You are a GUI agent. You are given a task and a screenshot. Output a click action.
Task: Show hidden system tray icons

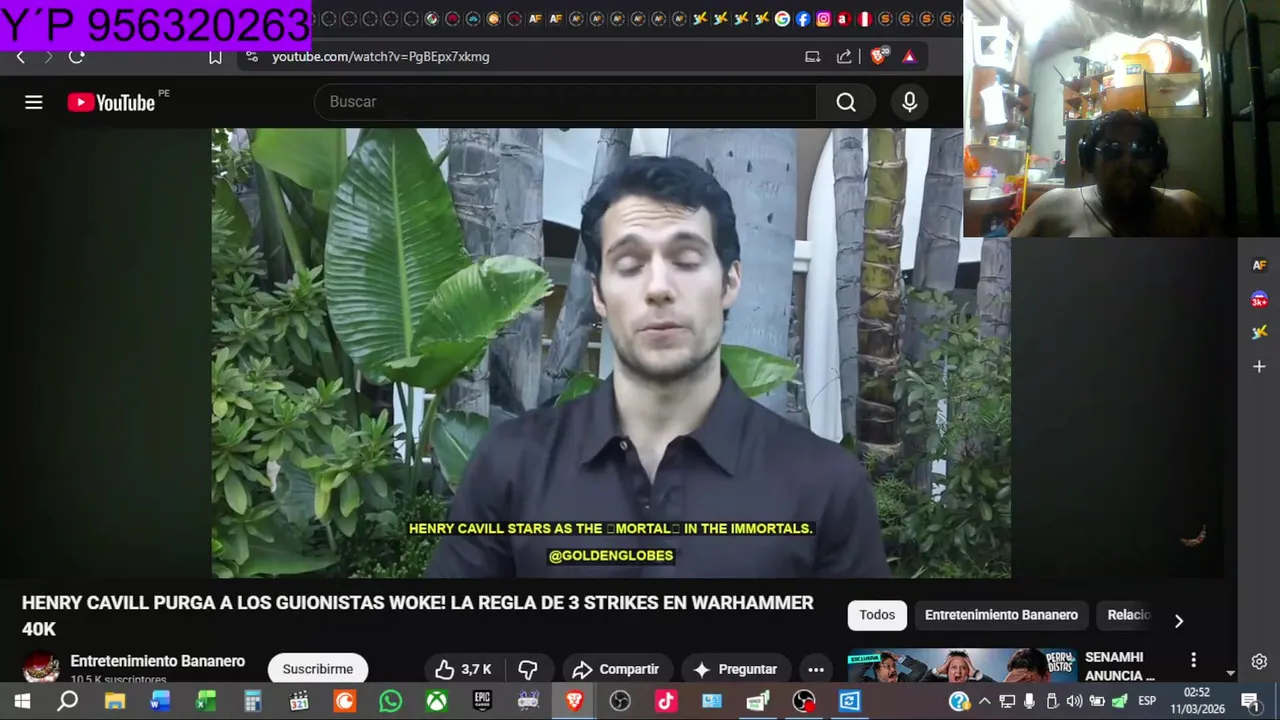pos(985,701)
